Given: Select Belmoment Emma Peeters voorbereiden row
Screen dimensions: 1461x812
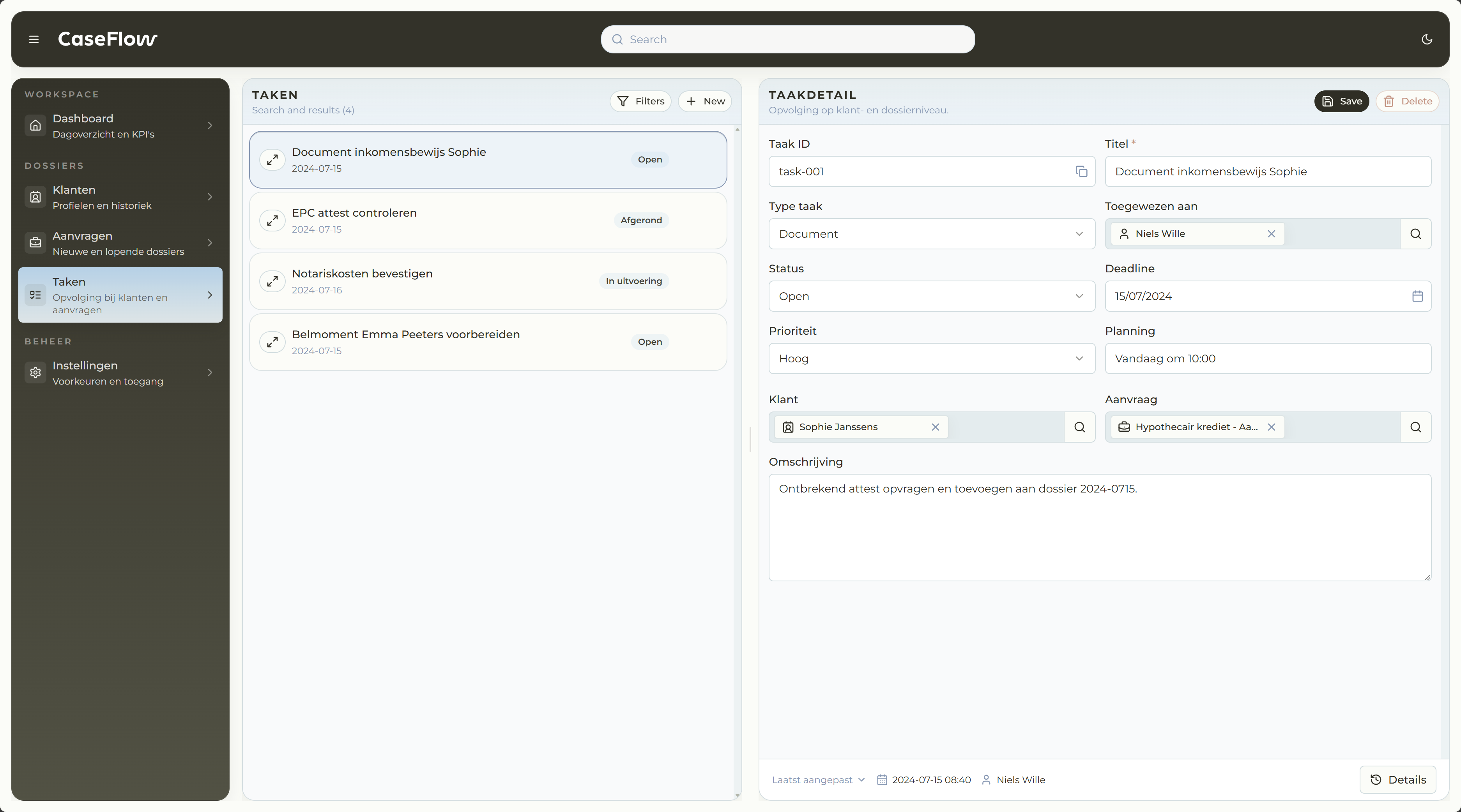Looking at the screenshot, I should (488, 342).
